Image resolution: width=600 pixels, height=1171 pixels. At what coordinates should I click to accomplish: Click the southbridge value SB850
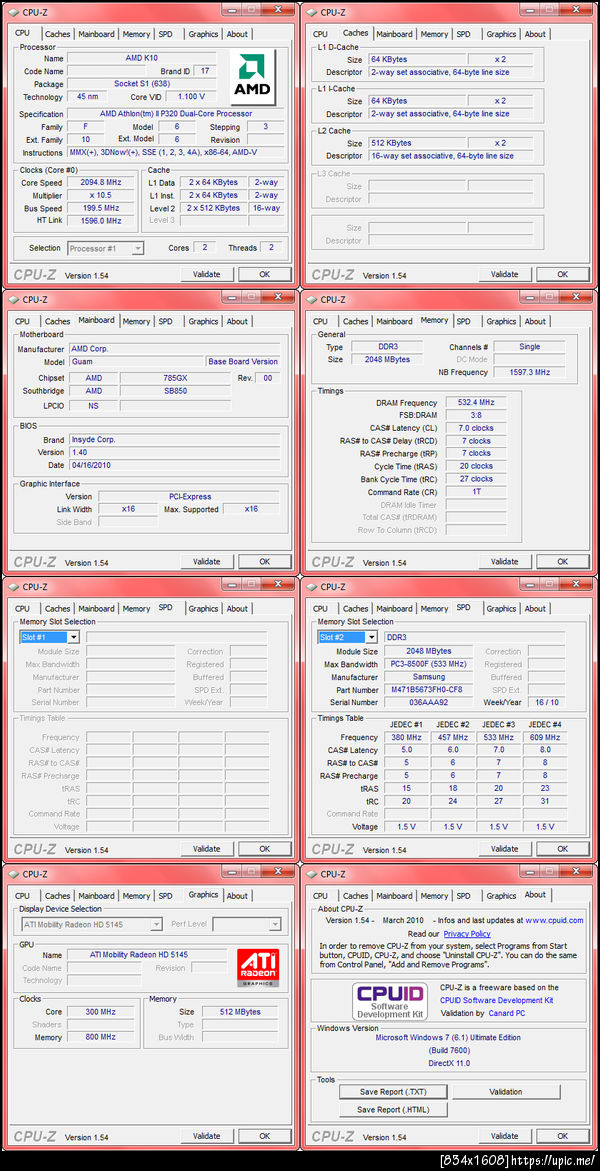click(176, 391)
